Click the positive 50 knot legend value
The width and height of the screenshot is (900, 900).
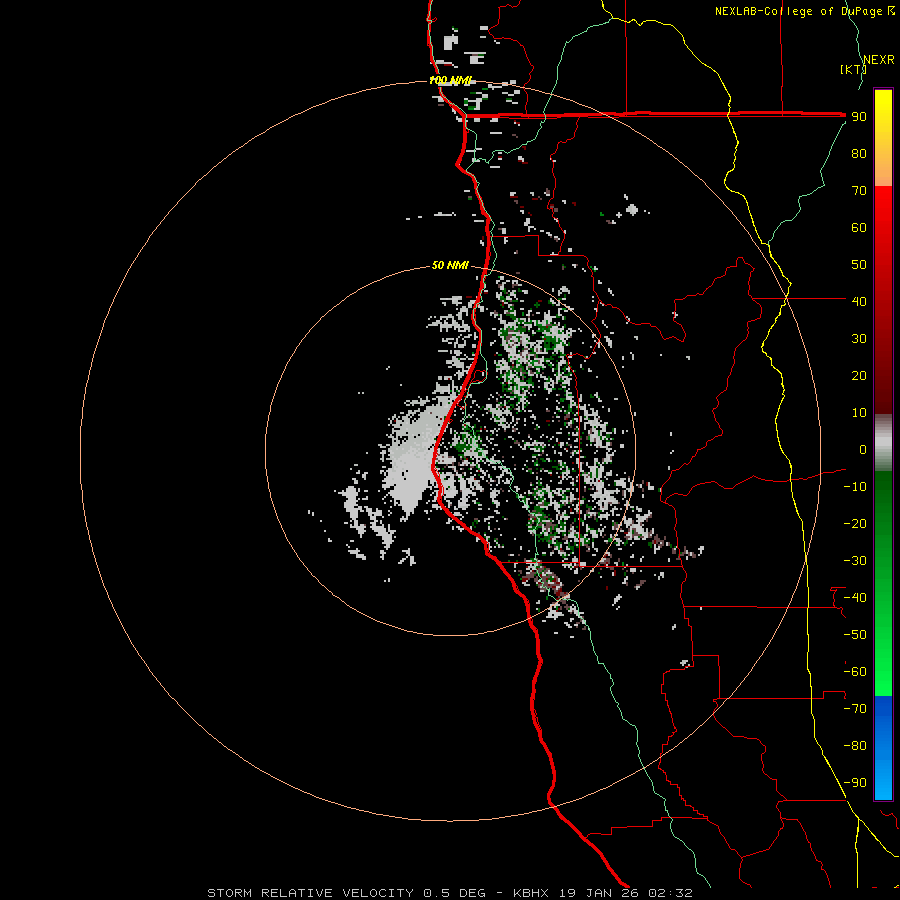[859, 265]
